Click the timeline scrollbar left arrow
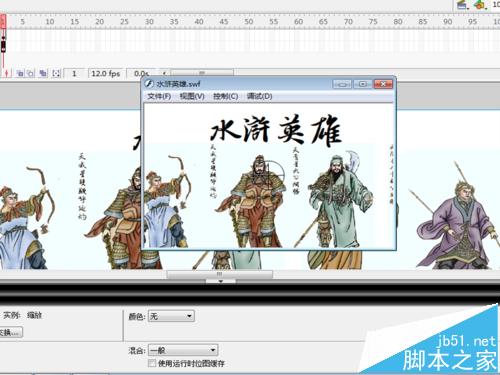This screenshot has width=500, height=375. pyautogui.click(x=164, y=73)
